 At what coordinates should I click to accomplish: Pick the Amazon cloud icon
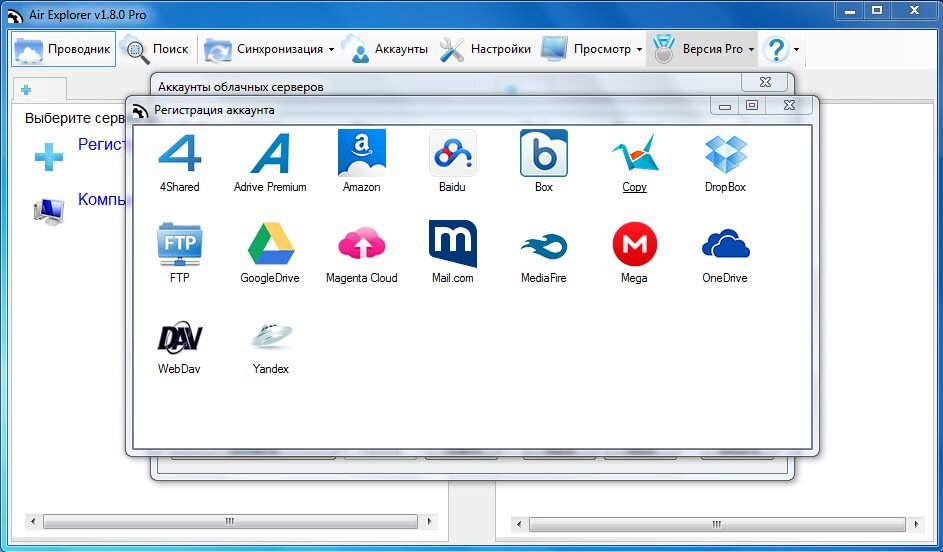(361, 153)
